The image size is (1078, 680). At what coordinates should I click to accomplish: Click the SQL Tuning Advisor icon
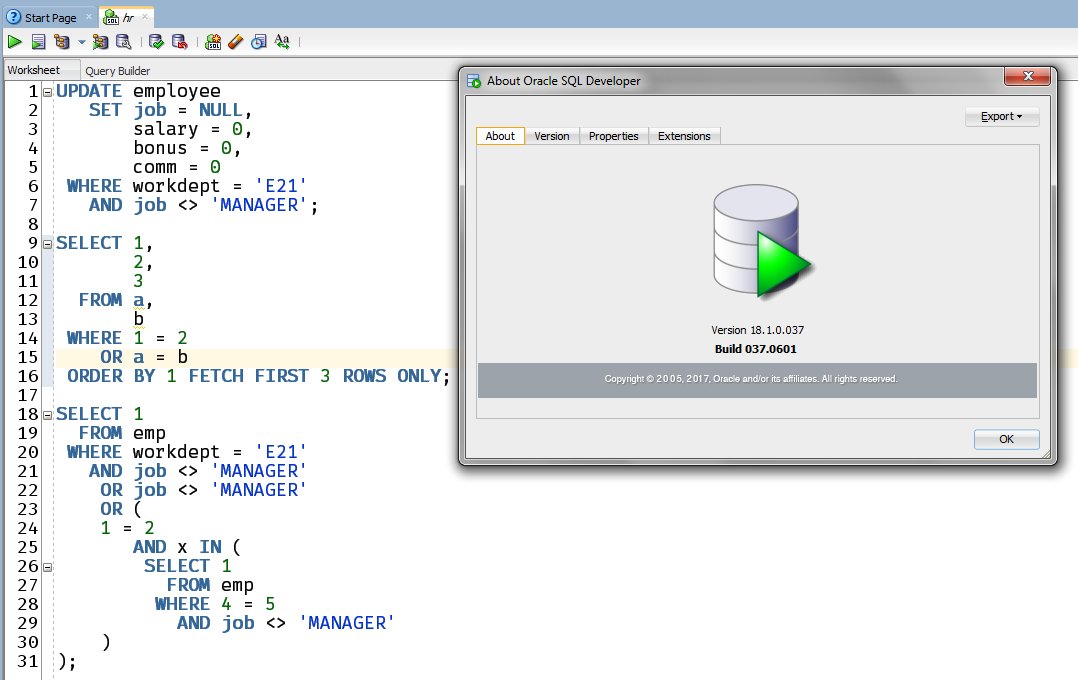(124, 42)
